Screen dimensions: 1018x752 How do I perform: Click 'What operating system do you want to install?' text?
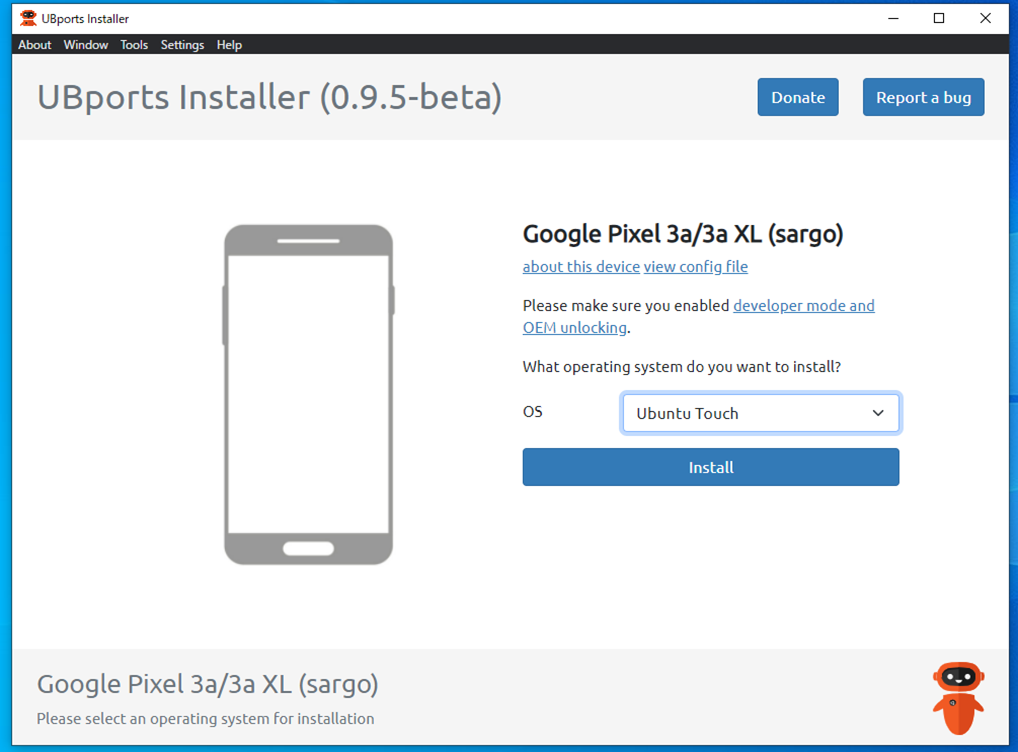click(x=682, y=367)
